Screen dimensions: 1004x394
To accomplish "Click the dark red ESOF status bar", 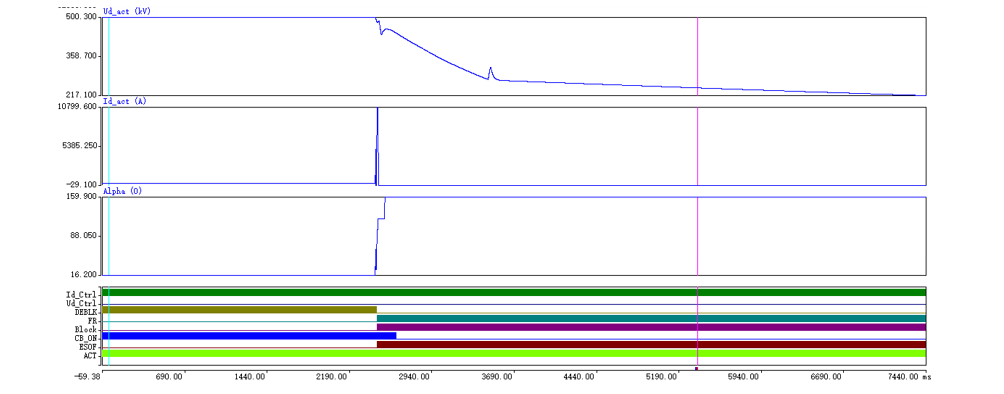I will tap(651, 345).
